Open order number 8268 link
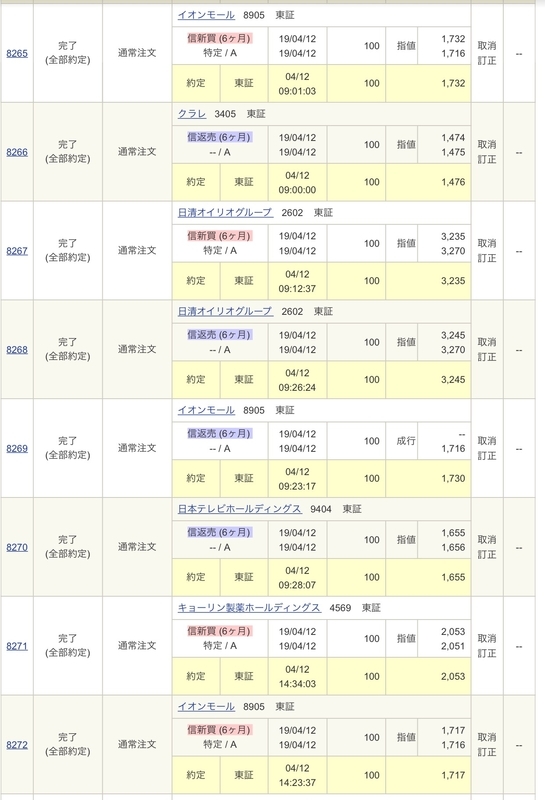This screenshot has width=545, height=800. pos(17,349)
